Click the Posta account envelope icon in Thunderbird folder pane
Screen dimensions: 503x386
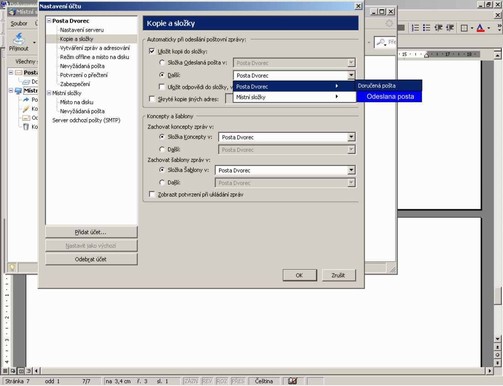click(x=19, y=72)
